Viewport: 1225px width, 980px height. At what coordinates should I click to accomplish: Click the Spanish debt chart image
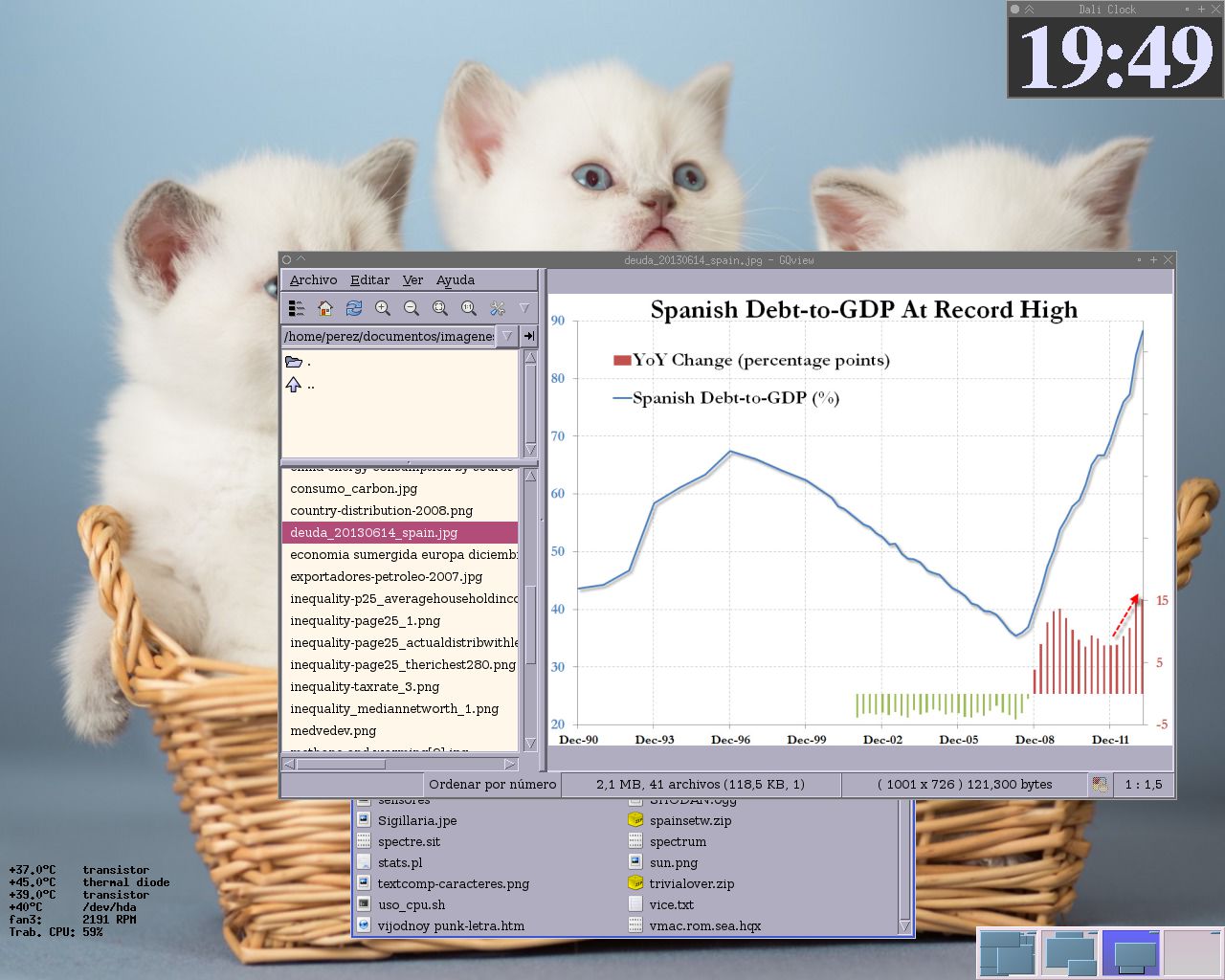click(859, 520)
